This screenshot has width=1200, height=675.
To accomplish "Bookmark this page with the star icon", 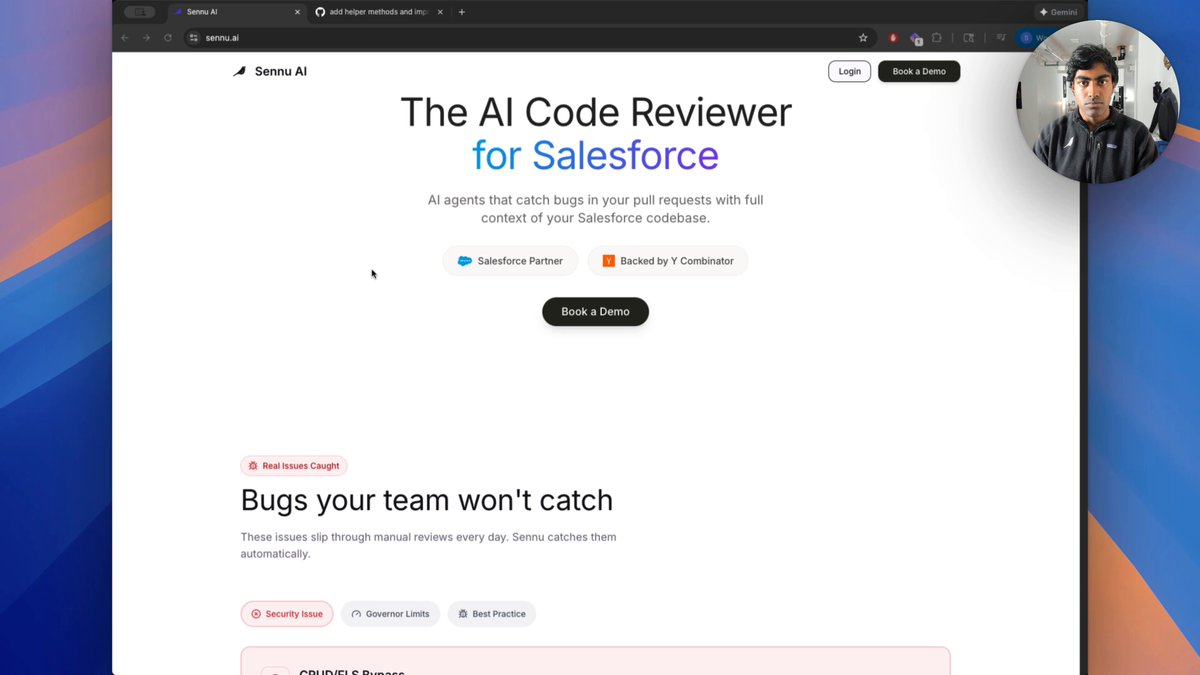I will click(863, 38).
